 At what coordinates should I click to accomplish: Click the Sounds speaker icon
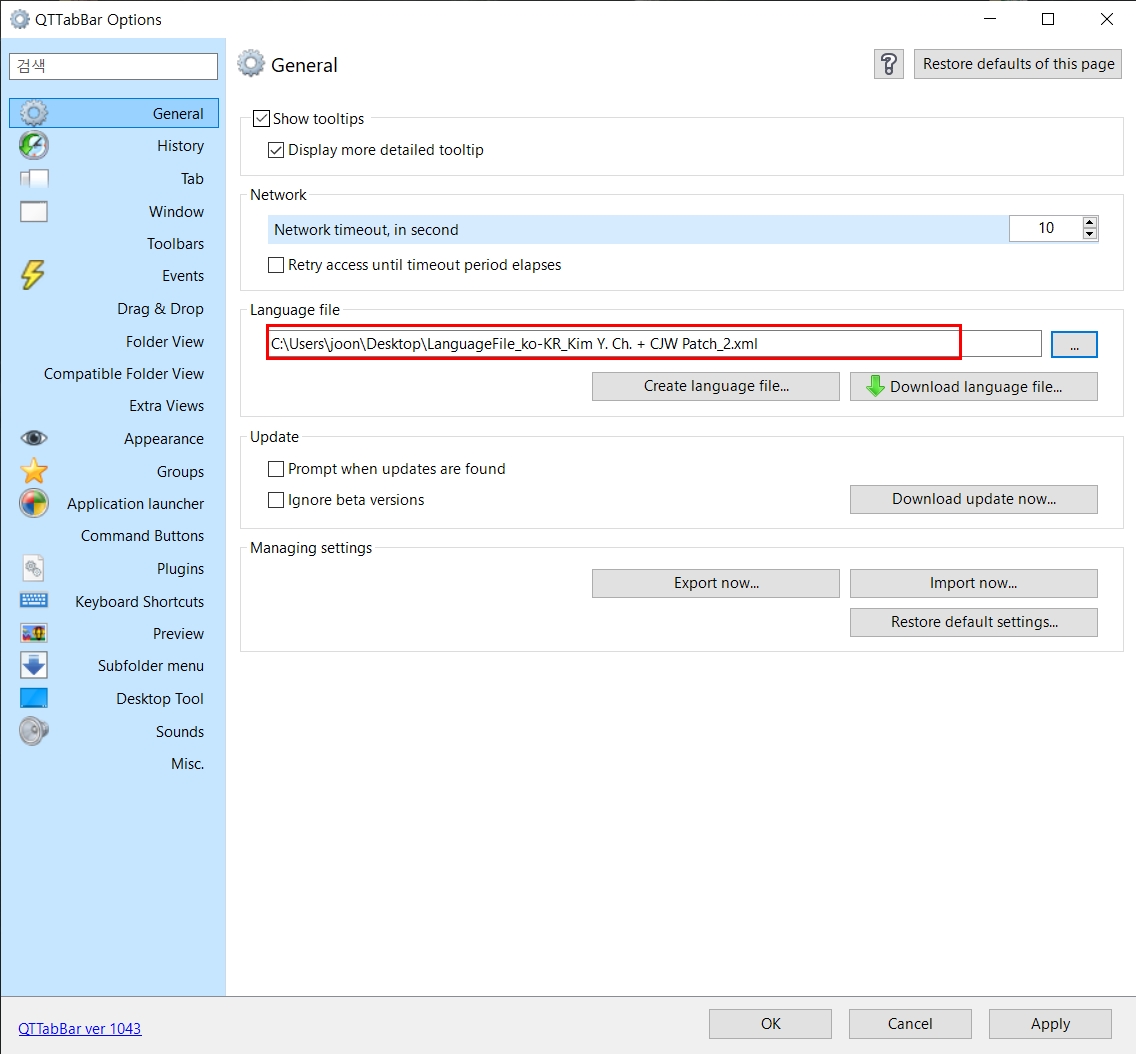click(33, 731)
